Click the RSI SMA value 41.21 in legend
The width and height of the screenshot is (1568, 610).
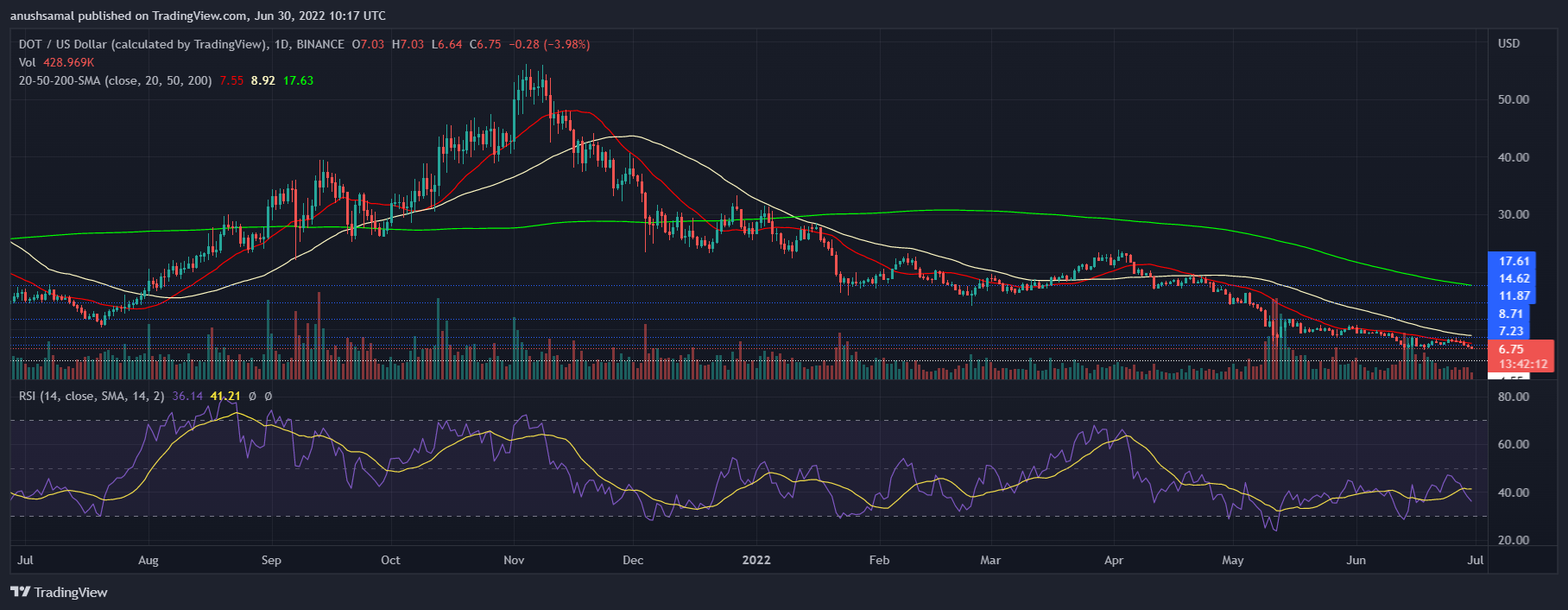point(224,396)
